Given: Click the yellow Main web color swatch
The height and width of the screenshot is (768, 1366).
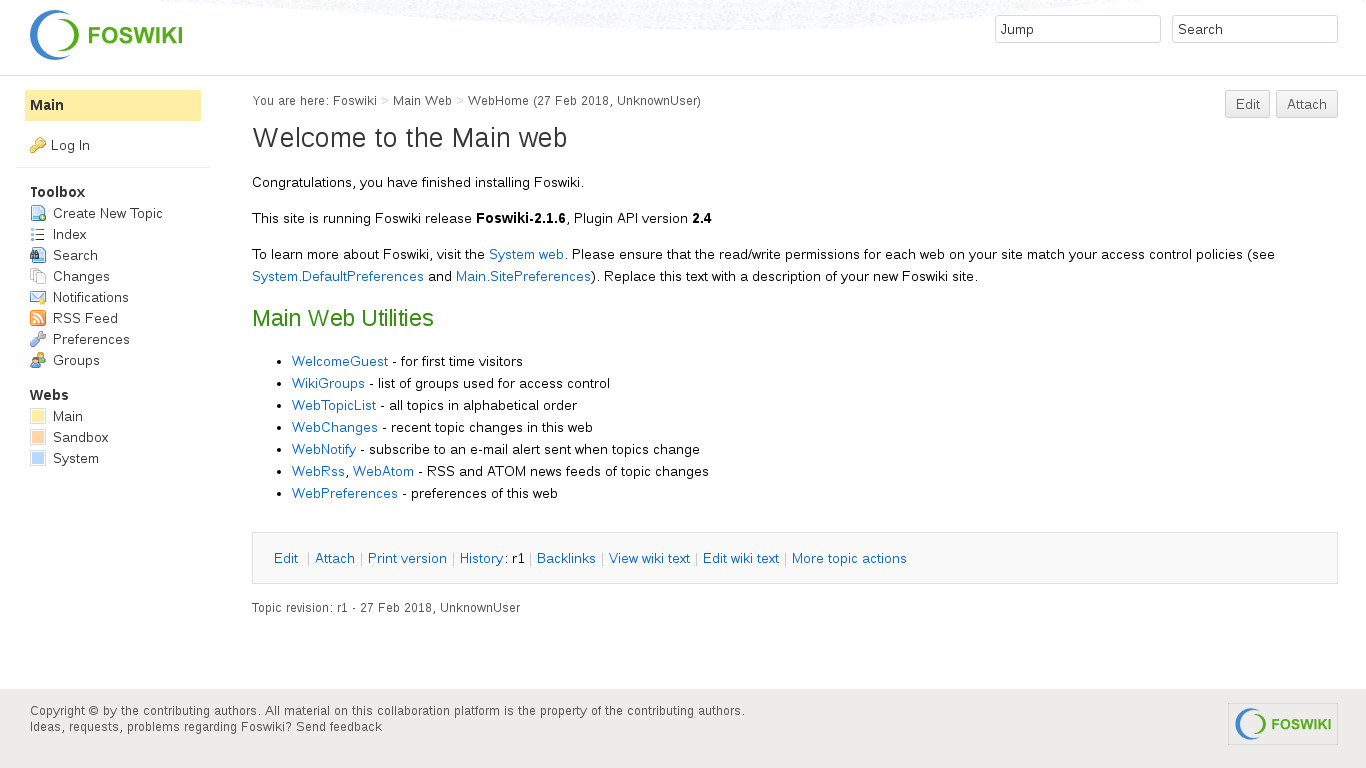Looking at the screenshot, I should 38,416.
